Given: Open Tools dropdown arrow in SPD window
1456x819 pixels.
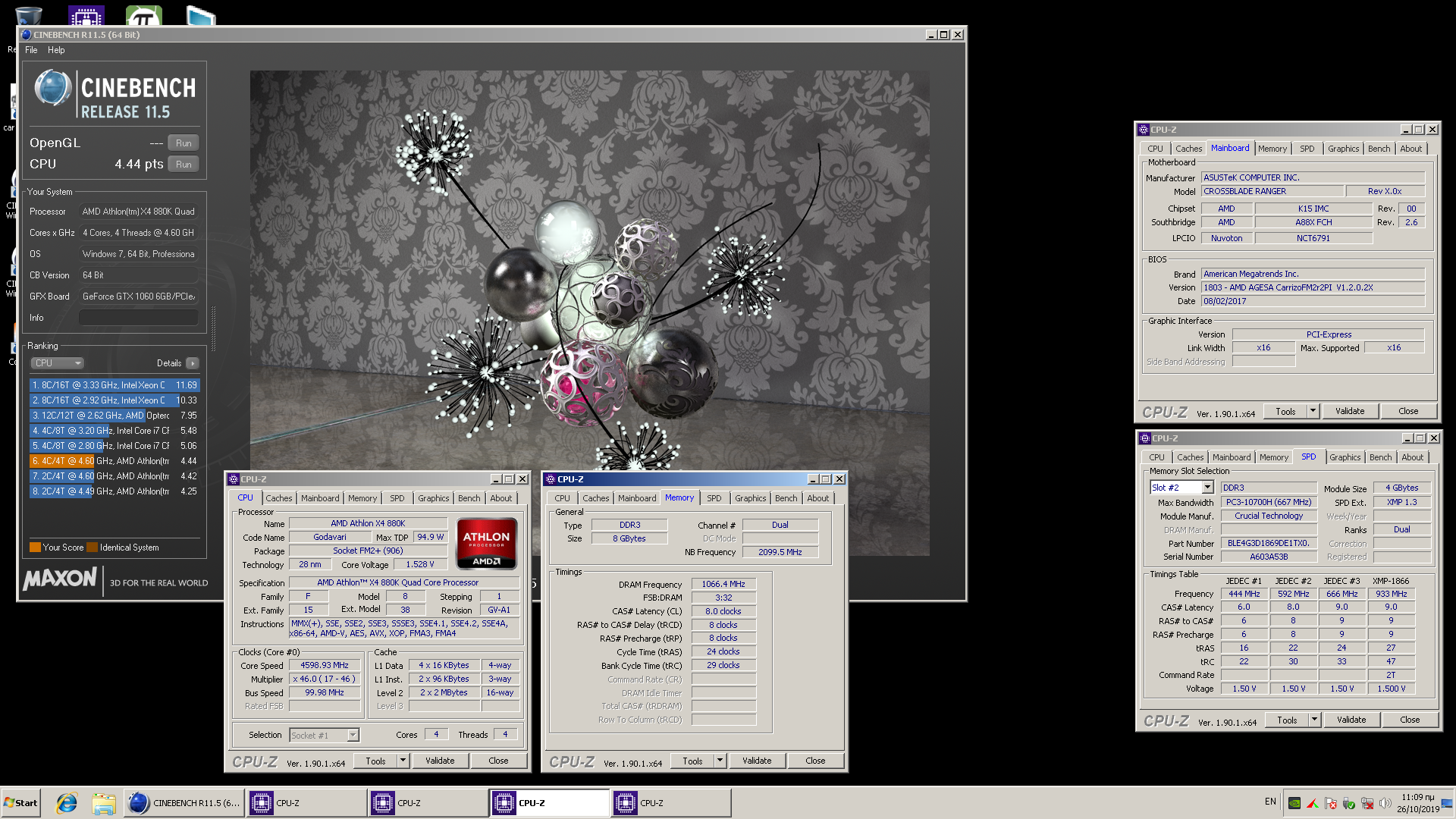Looking at the screenshot, I should pyautogui.click(x=1314, y=720).
